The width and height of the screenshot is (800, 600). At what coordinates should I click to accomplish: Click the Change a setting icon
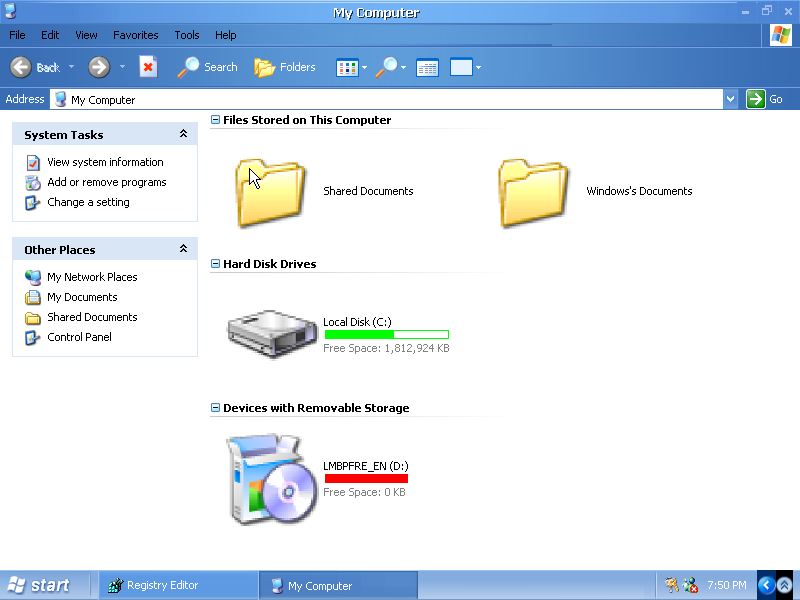click(33, 203)
